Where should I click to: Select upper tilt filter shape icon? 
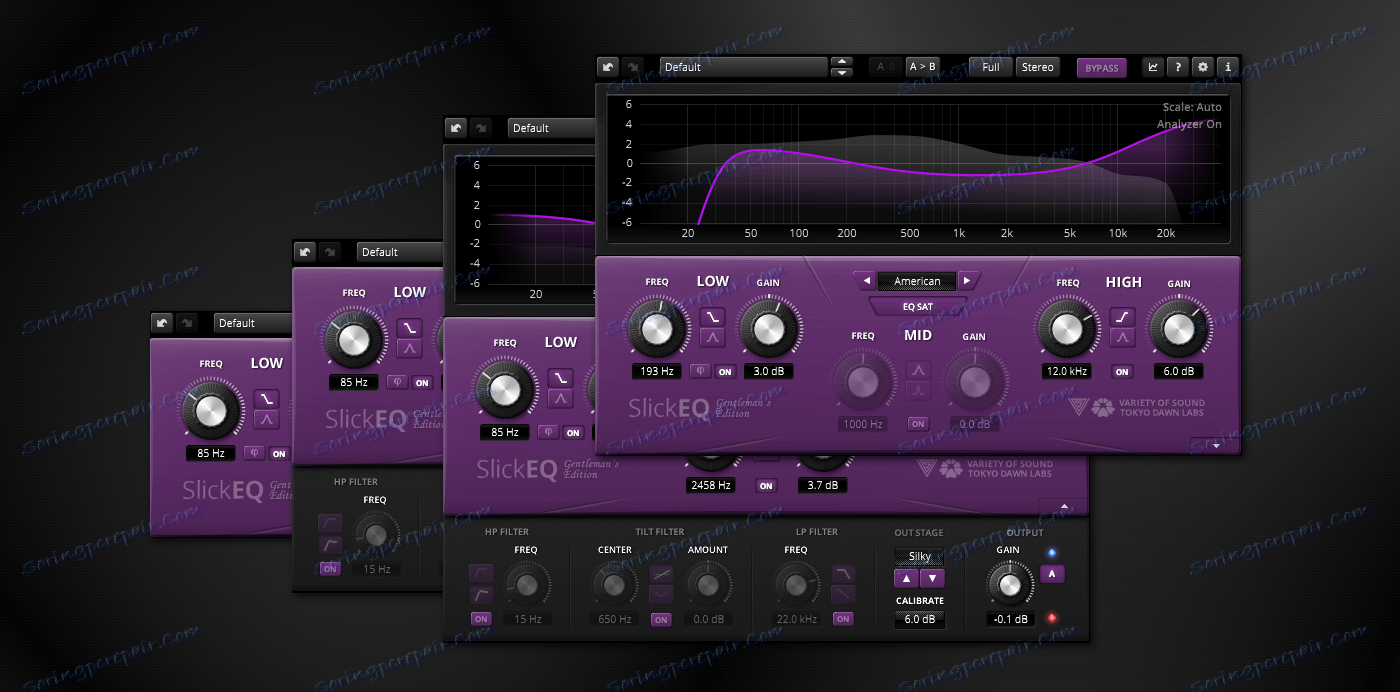pyautogui.click(x=661, y=573)
